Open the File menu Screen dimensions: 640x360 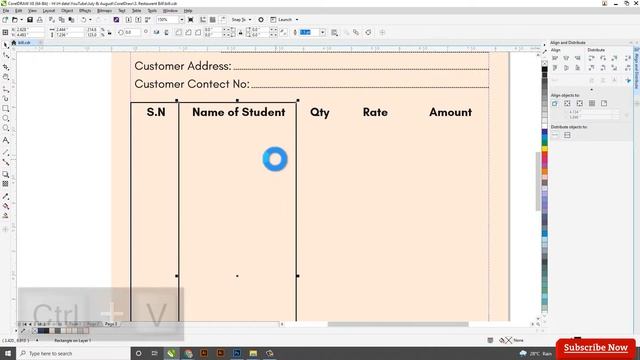pos(6,11)
